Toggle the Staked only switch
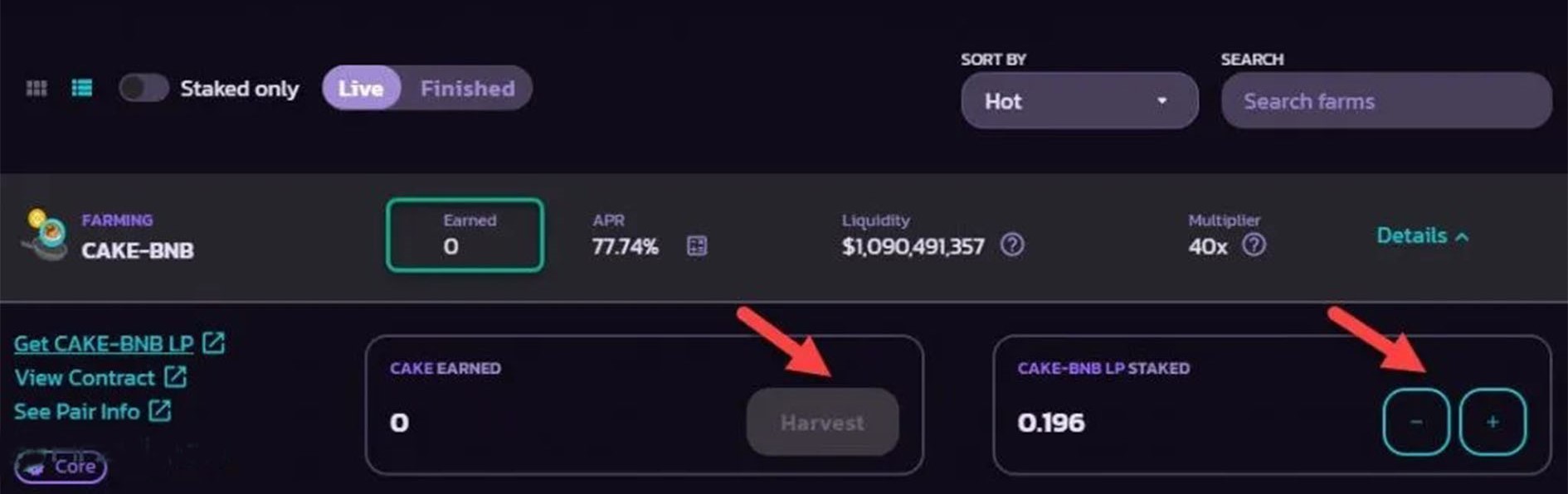 coord(144,88)
